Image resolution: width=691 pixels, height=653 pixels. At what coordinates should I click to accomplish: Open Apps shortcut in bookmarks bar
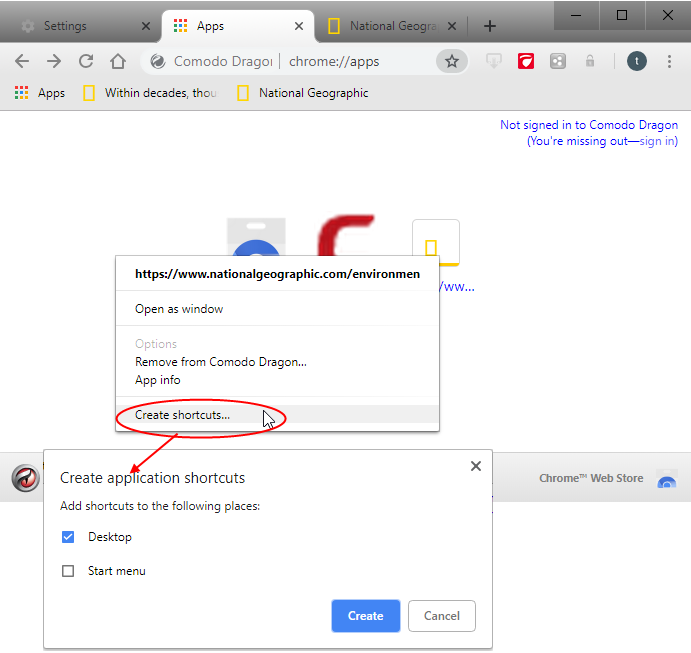pyautogui.click(x=40, y=93)
